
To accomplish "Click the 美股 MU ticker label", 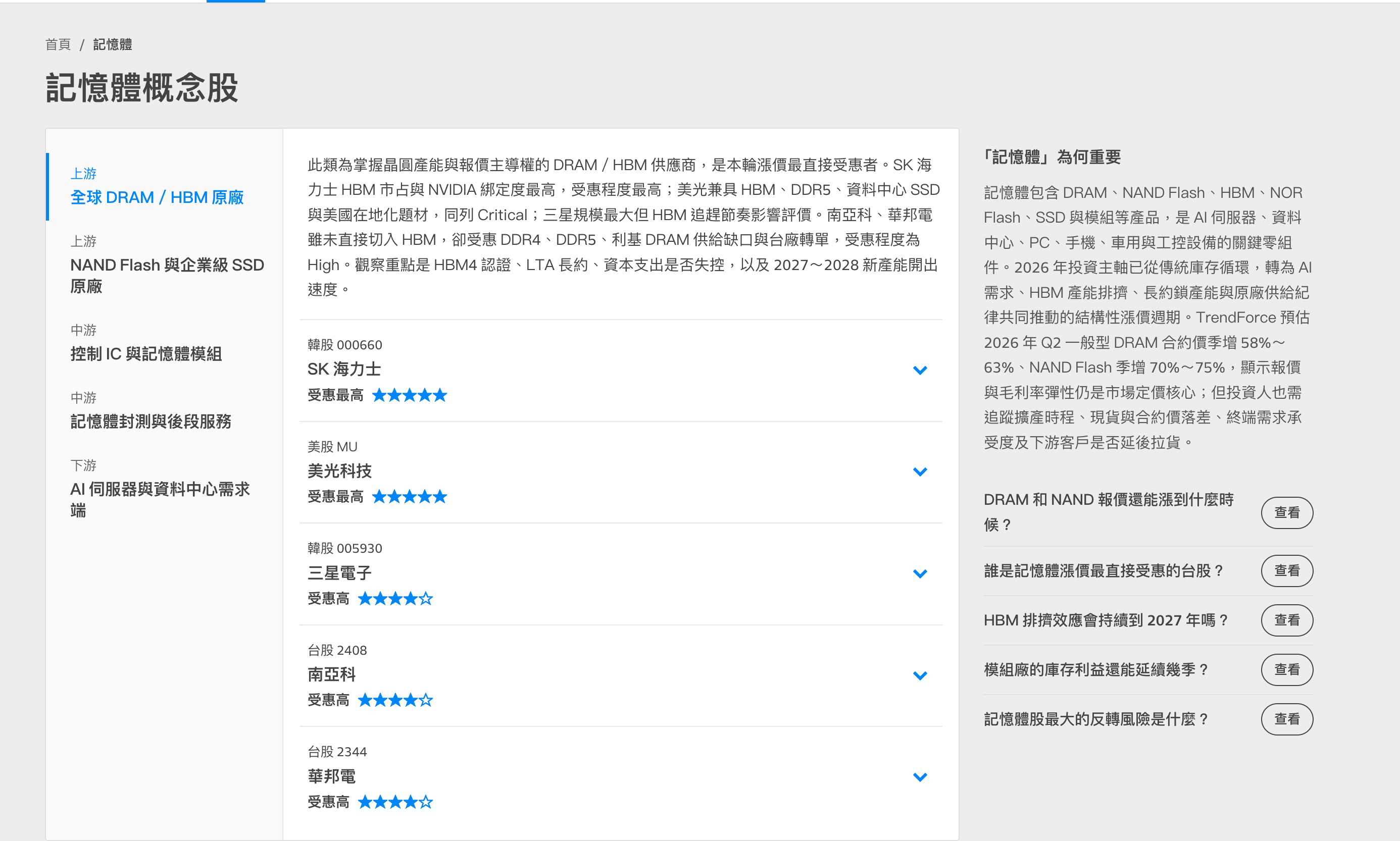I will point(332,447).
